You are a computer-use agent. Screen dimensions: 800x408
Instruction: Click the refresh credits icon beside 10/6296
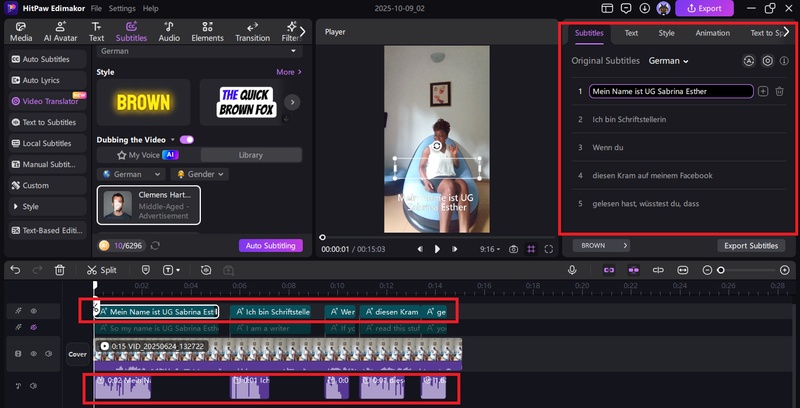[x=155, y=245]
